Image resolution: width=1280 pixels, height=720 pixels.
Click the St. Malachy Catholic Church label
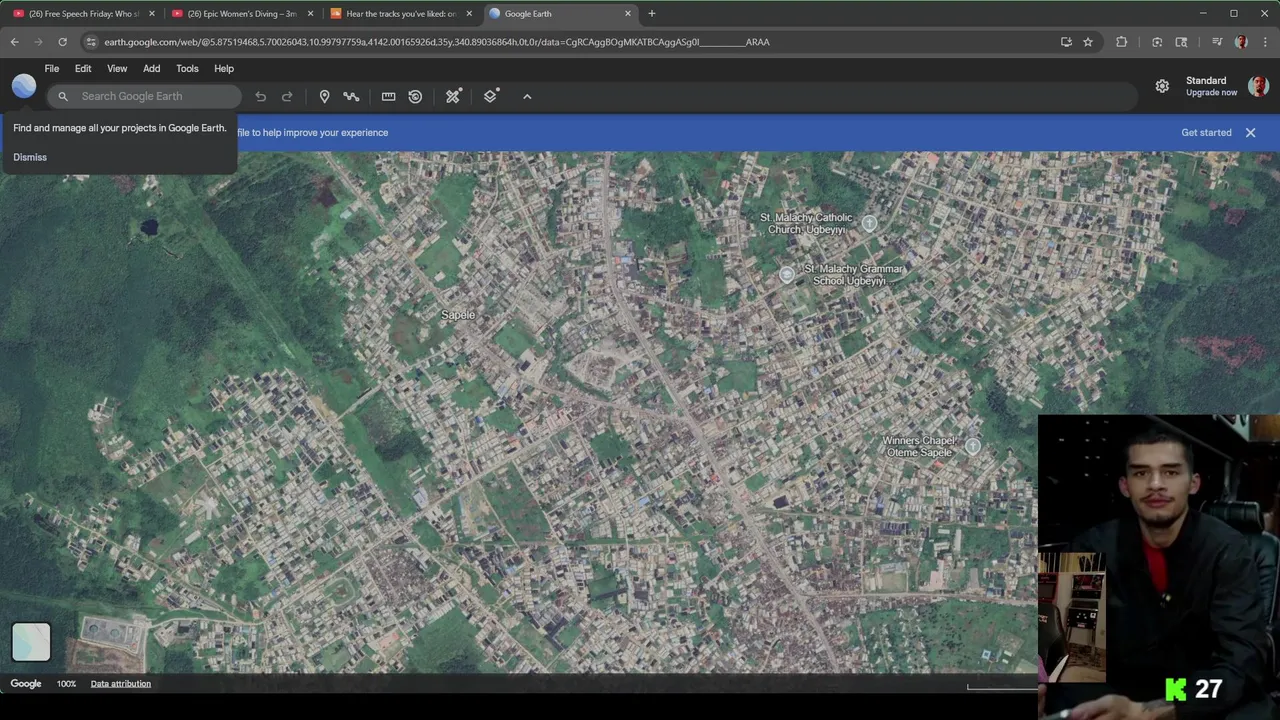806,223
